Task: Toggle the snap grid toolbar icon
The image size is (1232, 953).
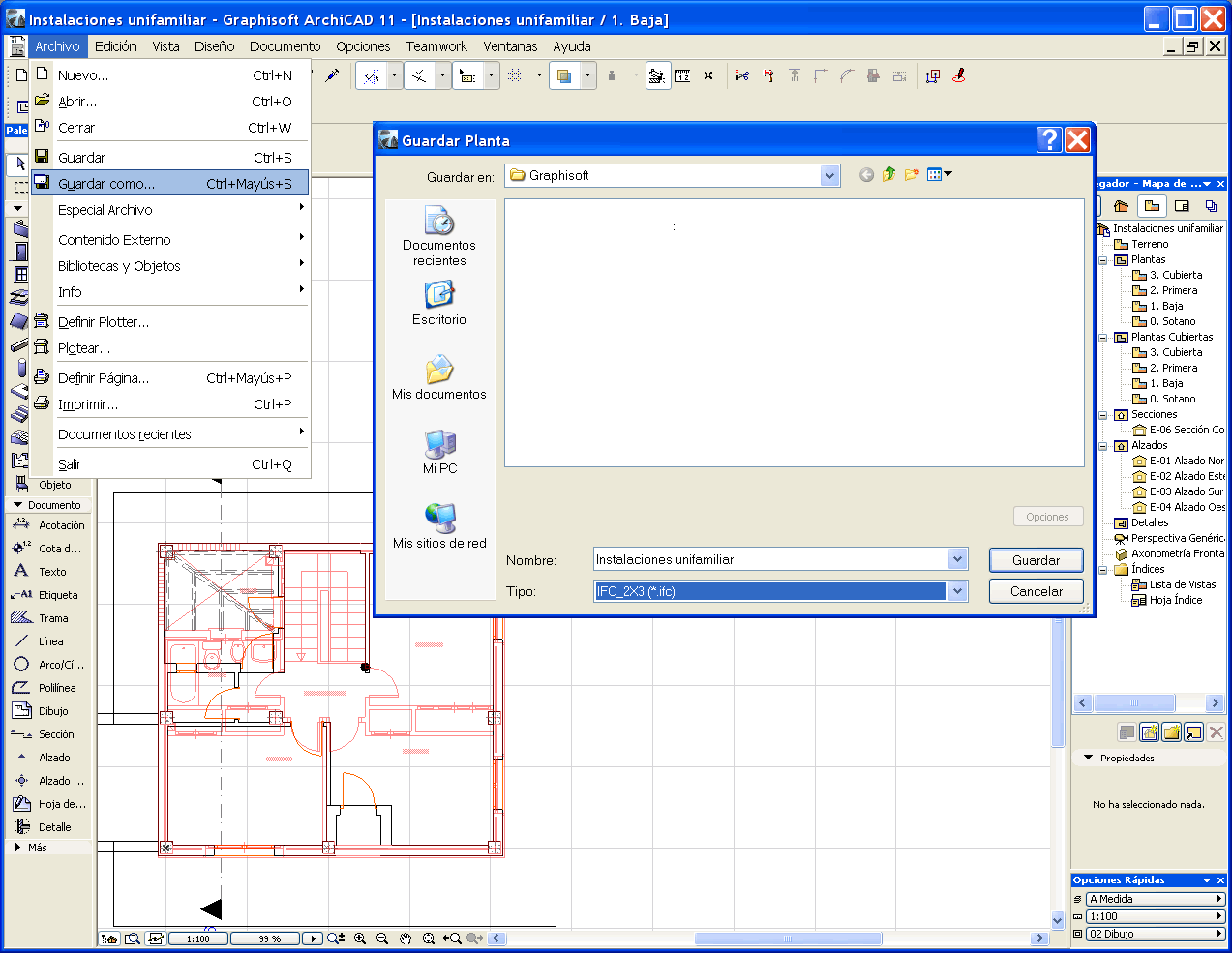Action: tap(515, 75)
